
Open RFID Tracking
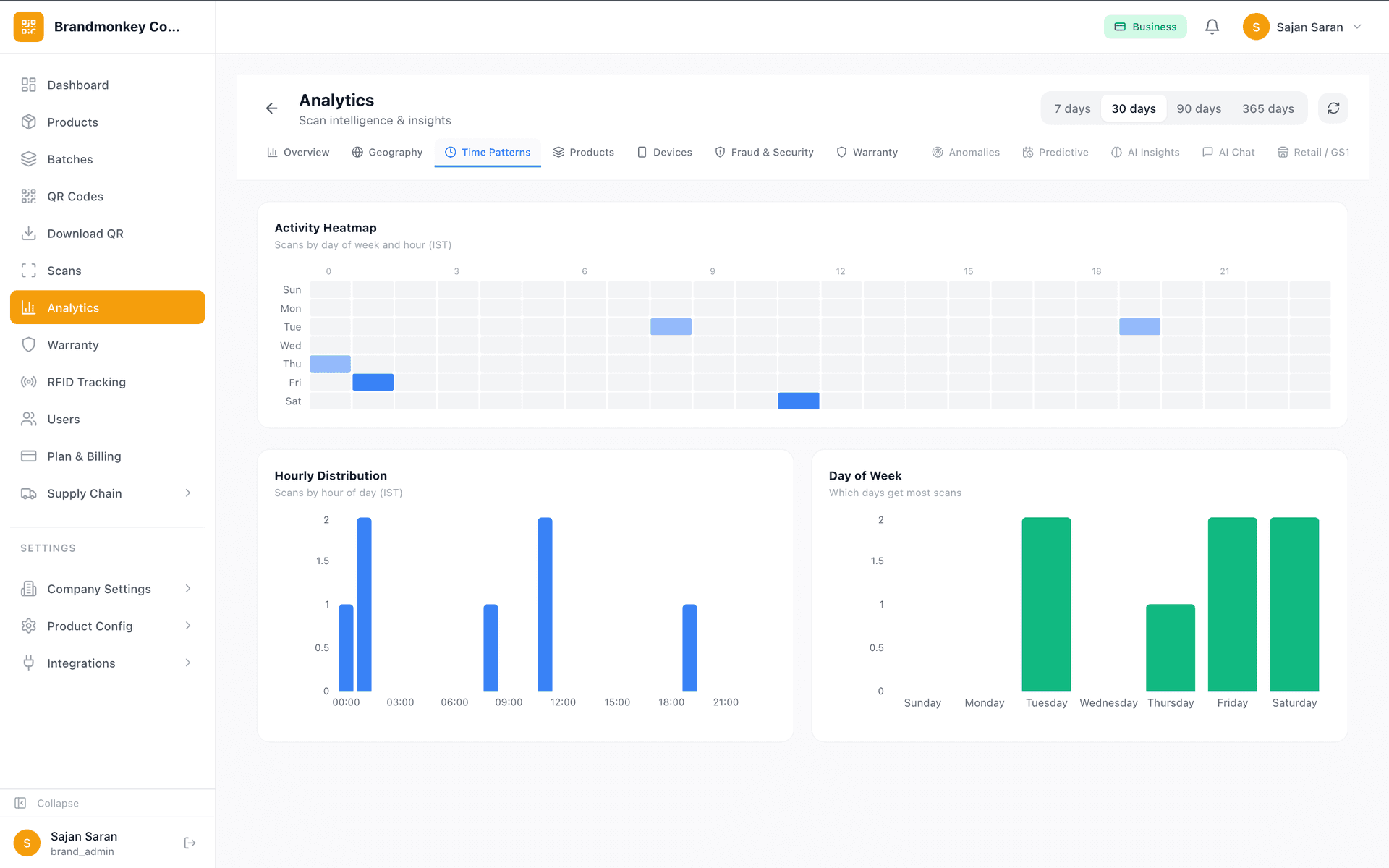[85, 382]
